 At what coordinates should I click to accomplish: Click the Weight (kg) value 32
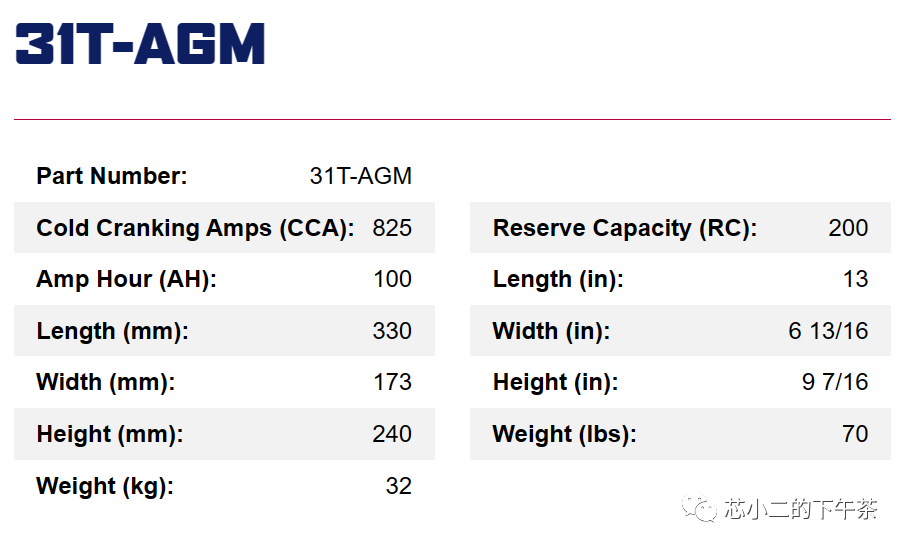(x=399, y=486)
